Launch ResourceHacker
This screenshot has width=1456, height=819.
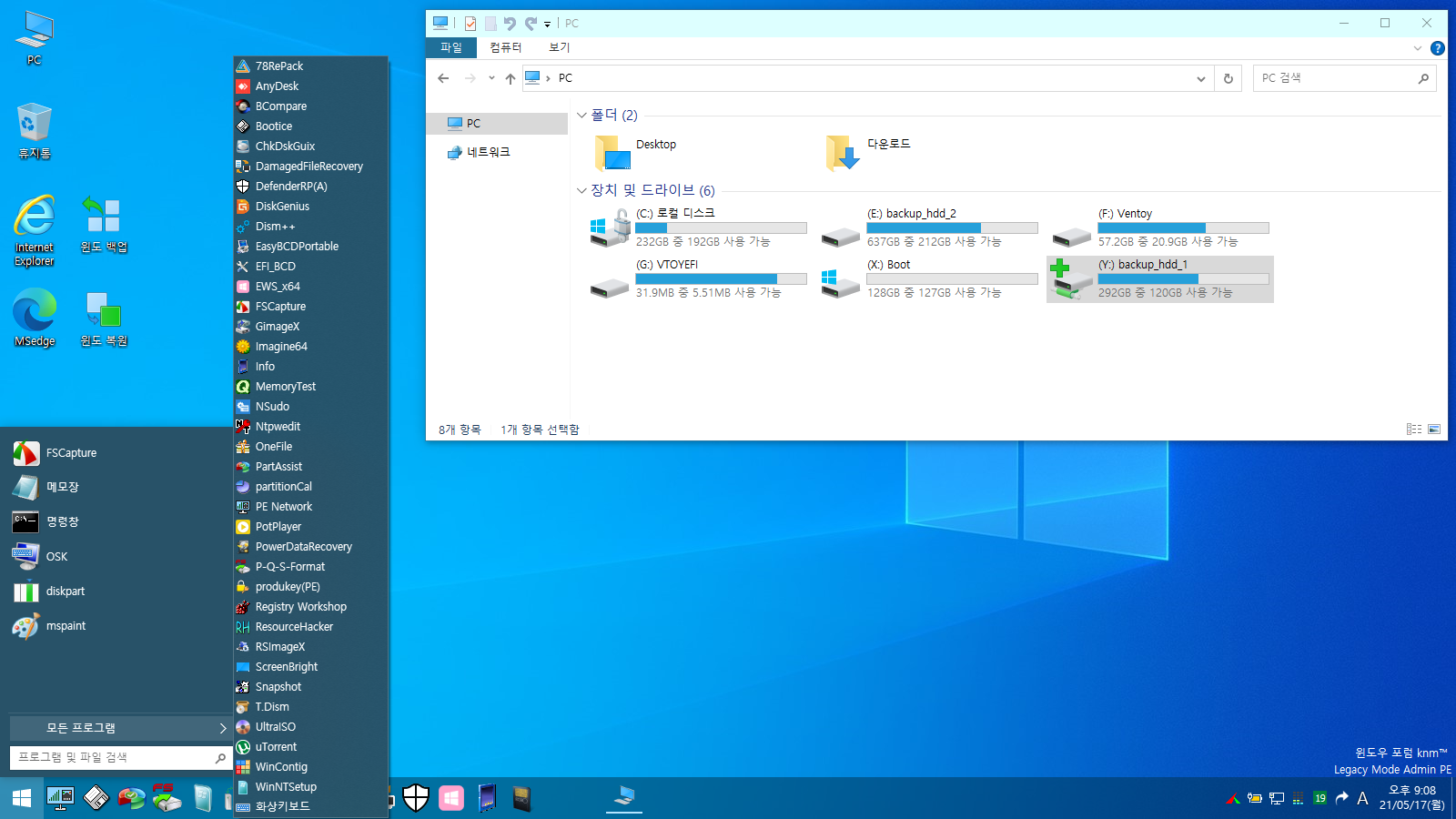pos(310,627)
